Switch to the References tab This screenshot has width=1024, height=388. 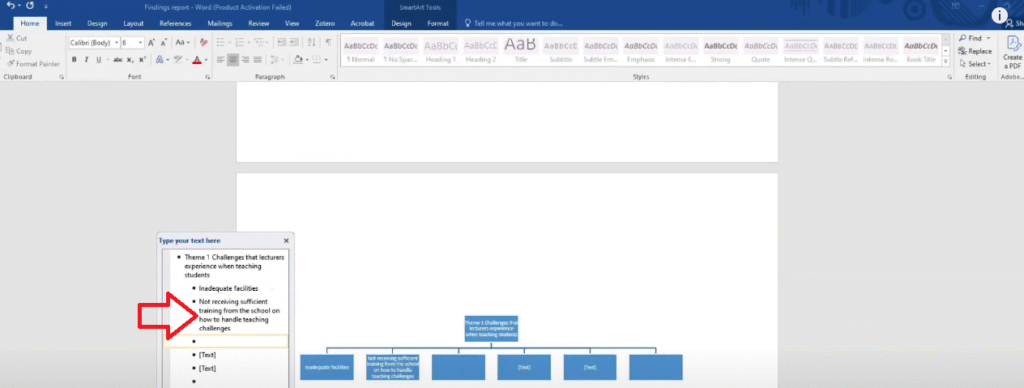(176, 24)
